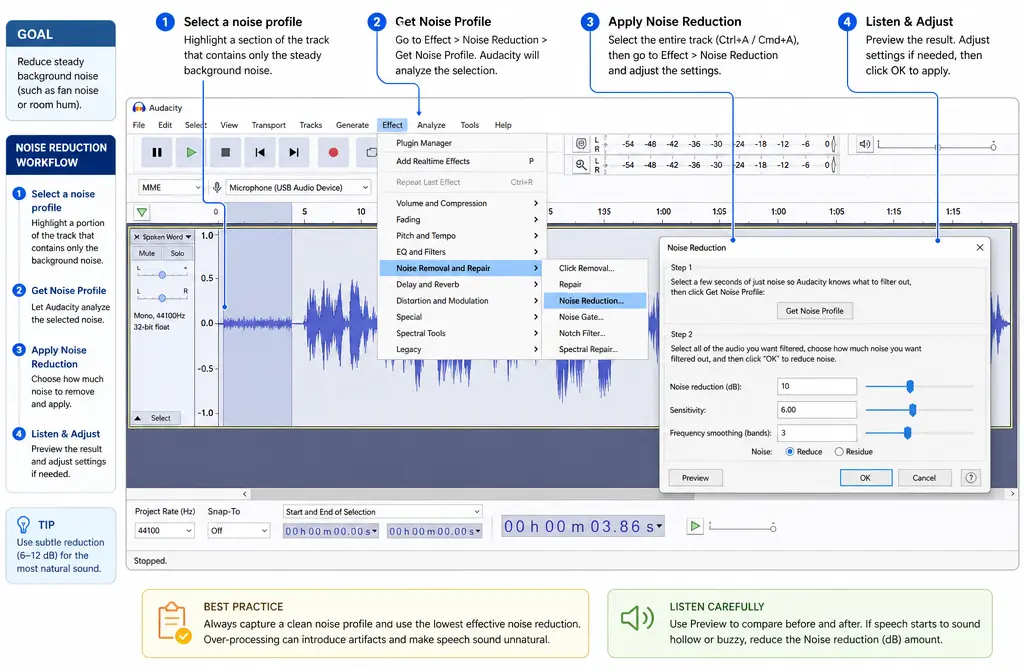
Task: Expand the Volume and Compression submenu
Action: point(462,203)
